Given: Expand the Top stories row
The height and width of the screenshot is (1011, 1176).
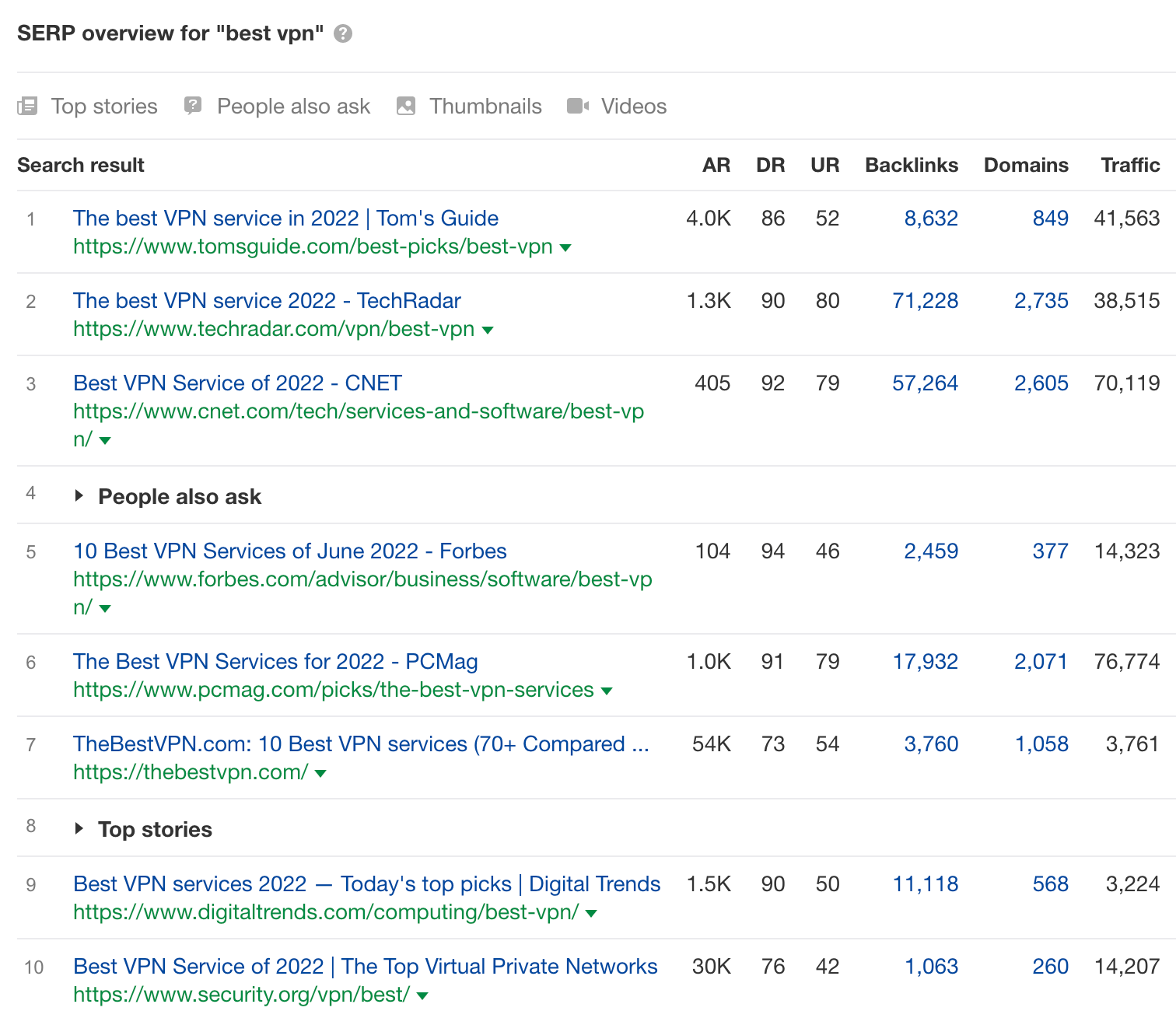Looking at the screenshot, I should [80, 828].
